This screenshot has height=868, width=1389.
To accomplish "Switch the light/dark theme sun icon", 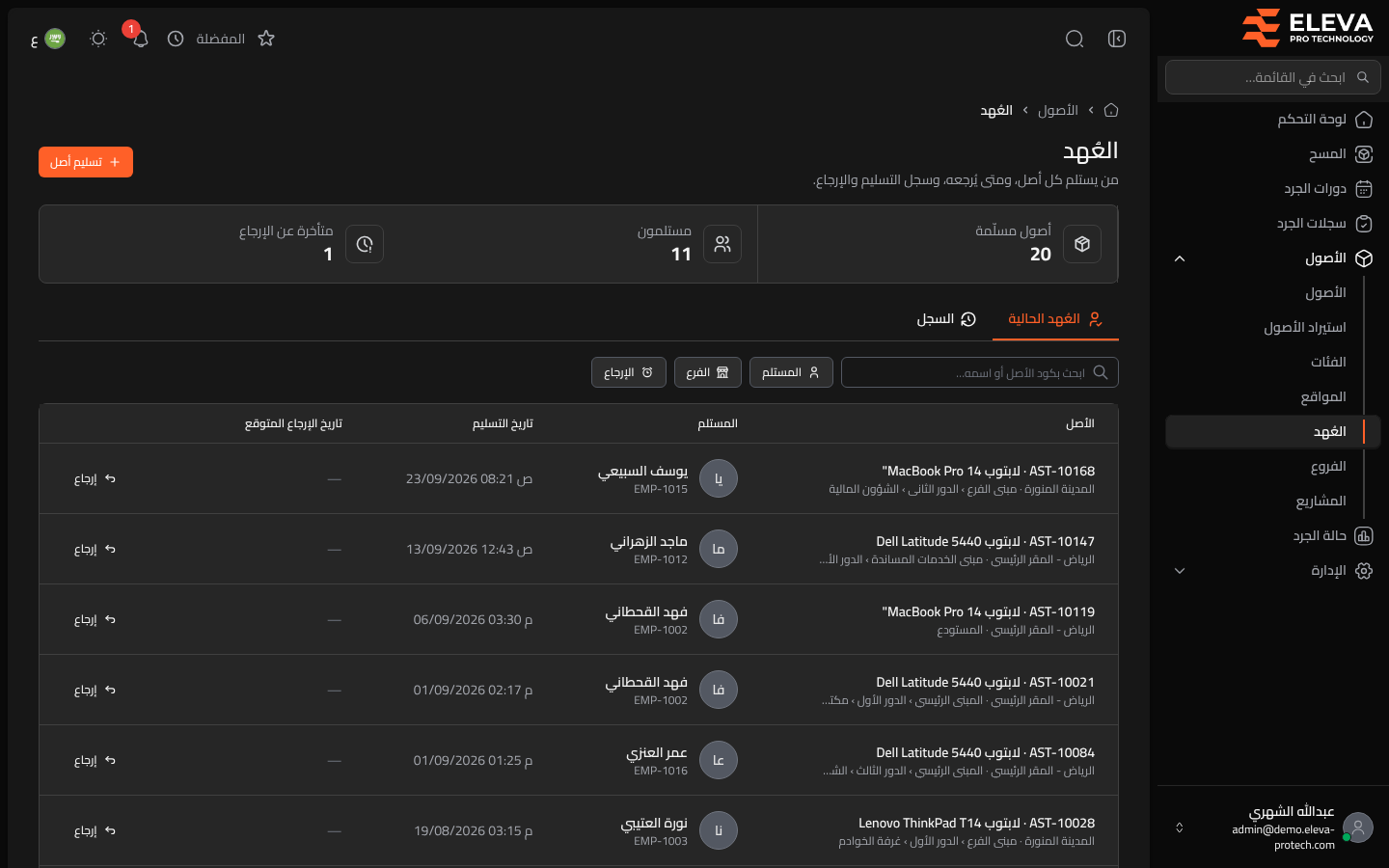I will tap(97, 39).
